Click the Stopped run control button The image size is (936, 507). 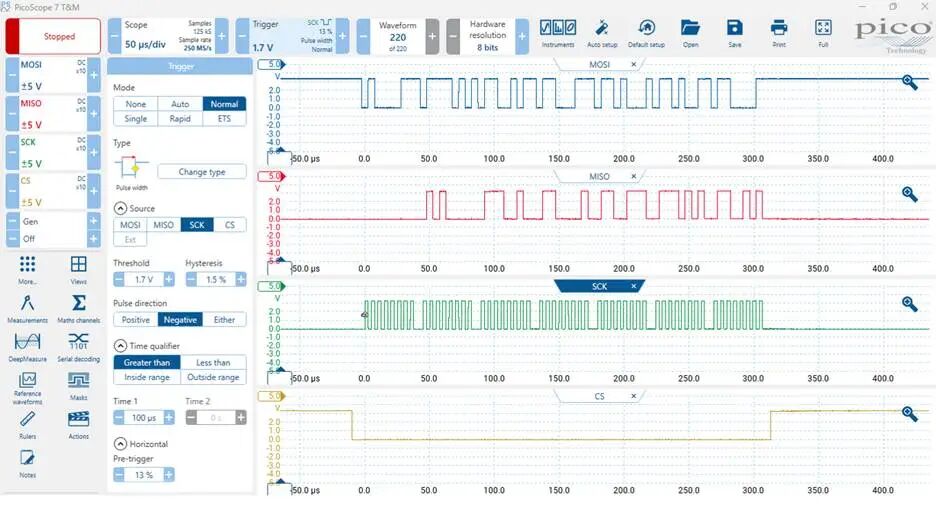[53, 36]
